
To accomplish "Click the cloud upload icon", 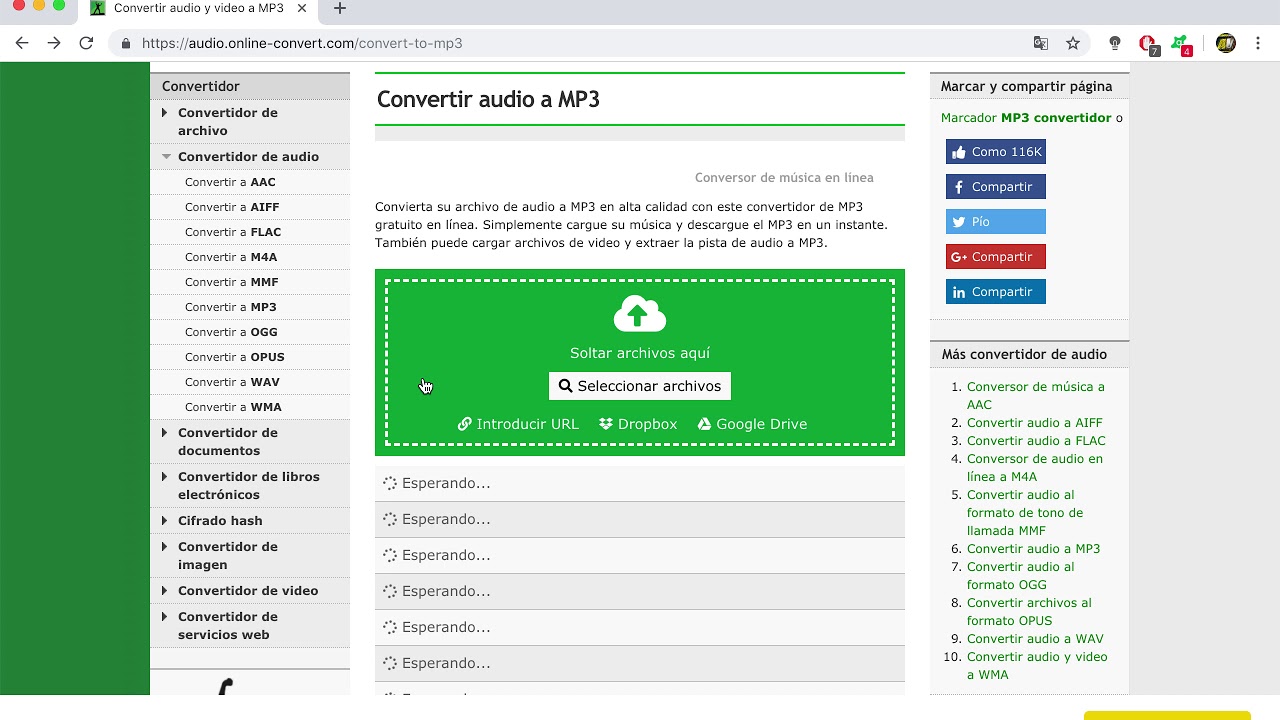I will click(640, 314).
